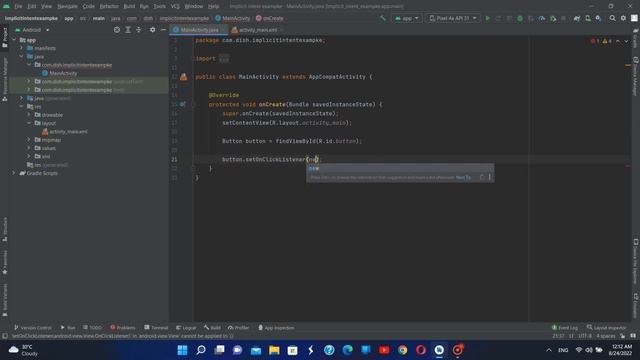
Task: Toggle the Structure tool window stripe
Action: (4, 229)
